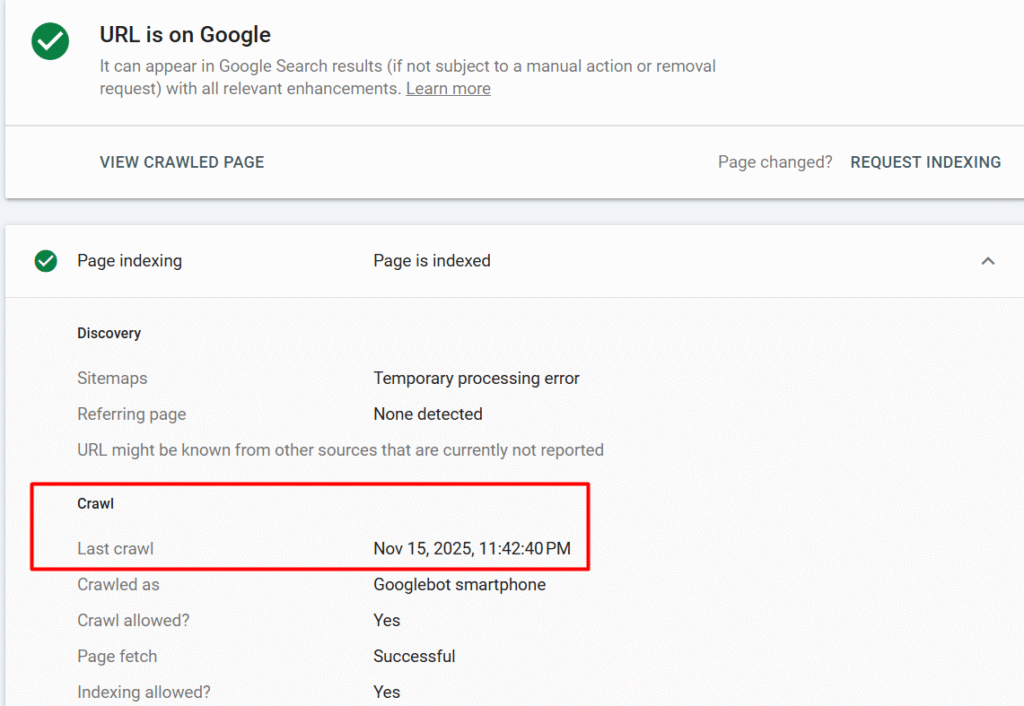The width and height of the screenshot is (1024, 706).
Task: Click REQUEST INDEXING
Action: [x=925, y=161]
